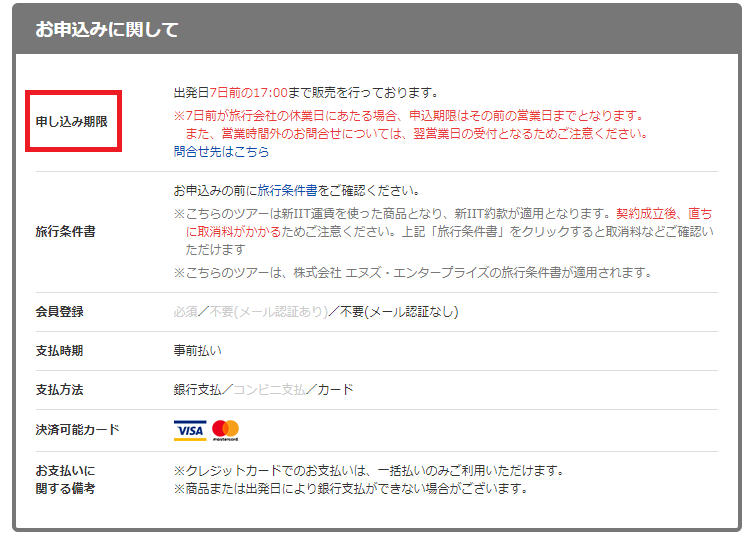
Task: Click the クレジットカード一括払い note line
Action: (x=369, y=470)
